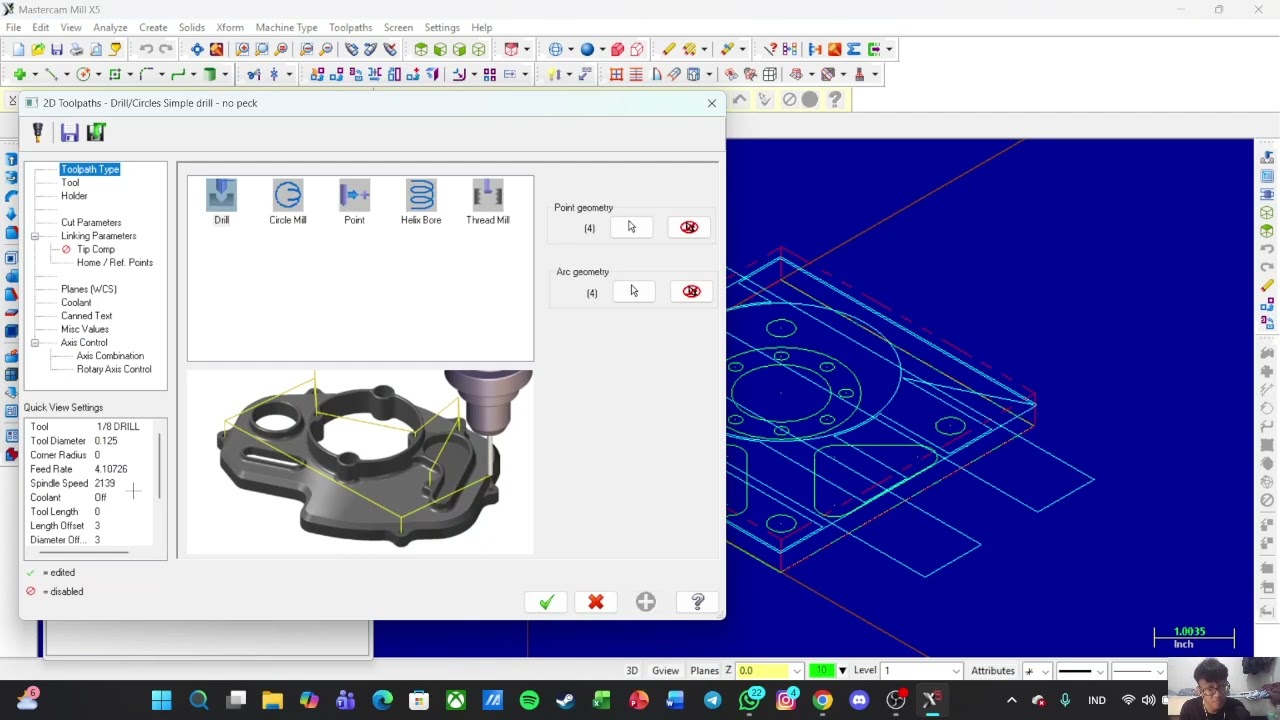Open the line width dropdown
The height and width of the screenshot is (720, 1280).
tap(1160, 671)
